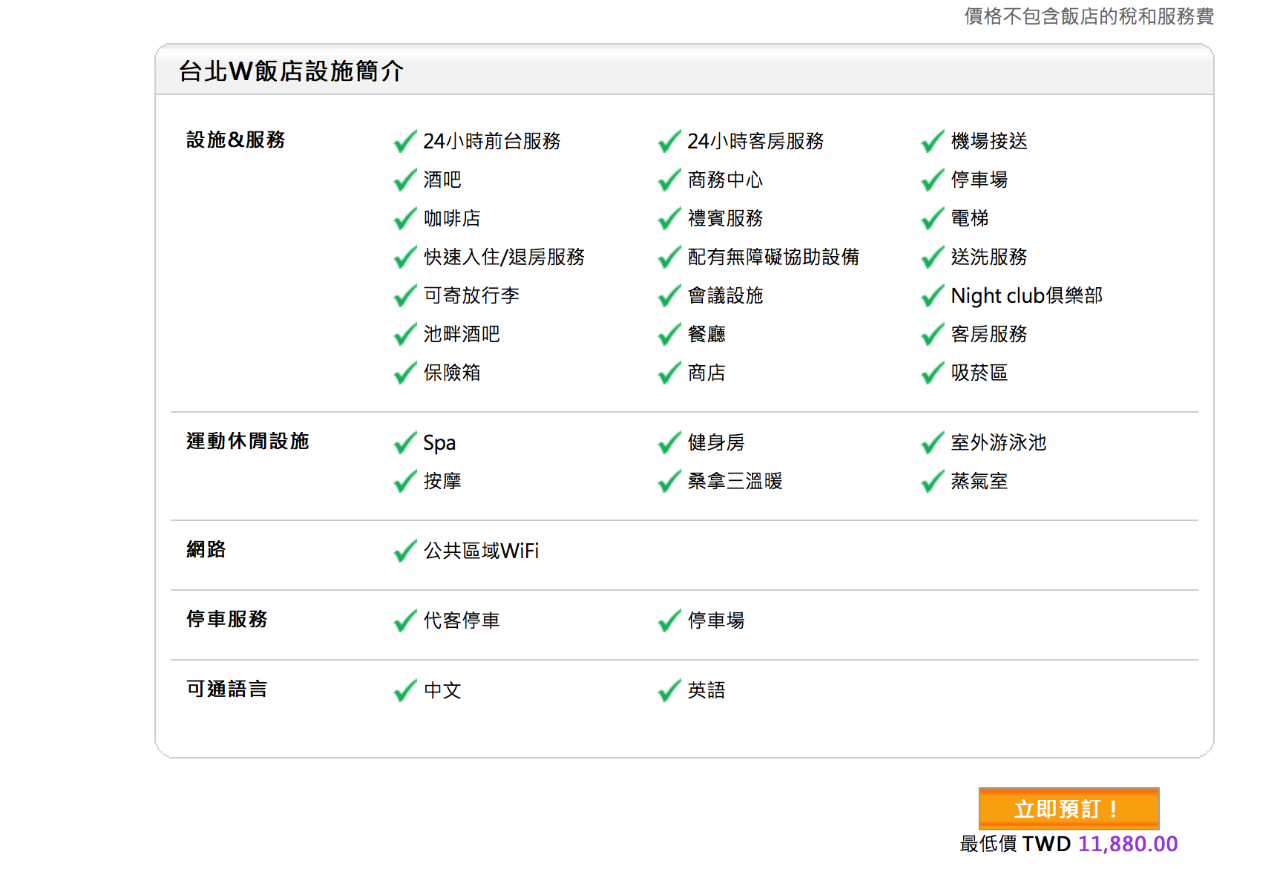
Task: Click checkmark icon beside 24小時前台服務
Action: (405, 141)
